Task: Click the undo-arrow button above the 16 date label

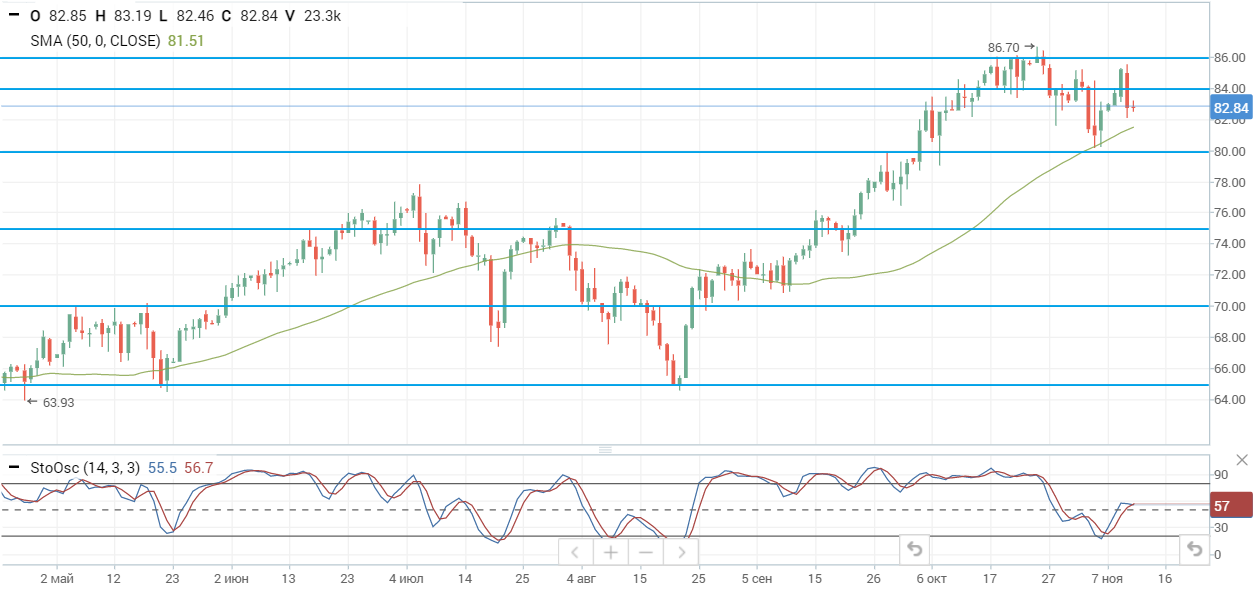Action: click(1193, 548)
